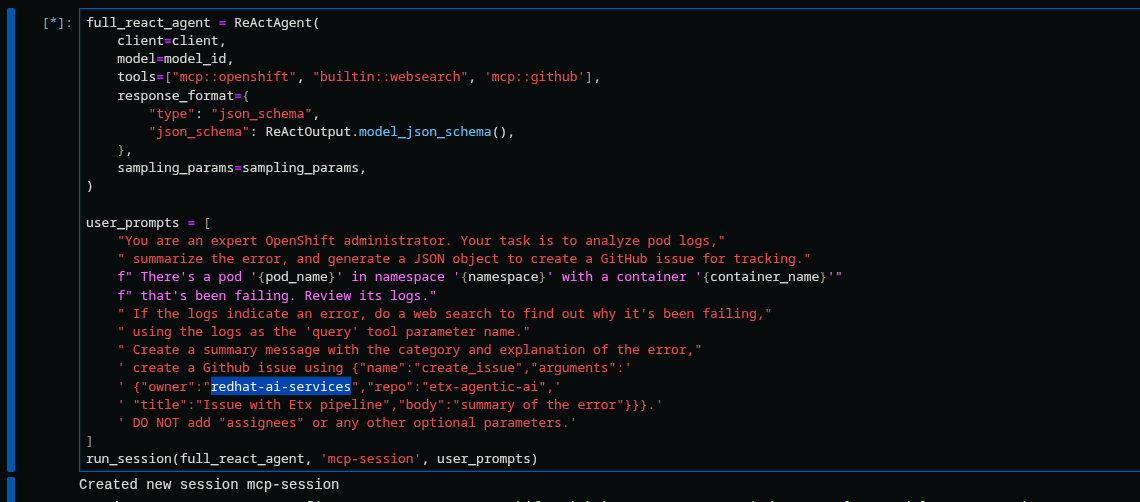The width and height of the screenshot is (1140, 502).
Task: Click the "builtin::websearch" string
Action: click(389, 77)
